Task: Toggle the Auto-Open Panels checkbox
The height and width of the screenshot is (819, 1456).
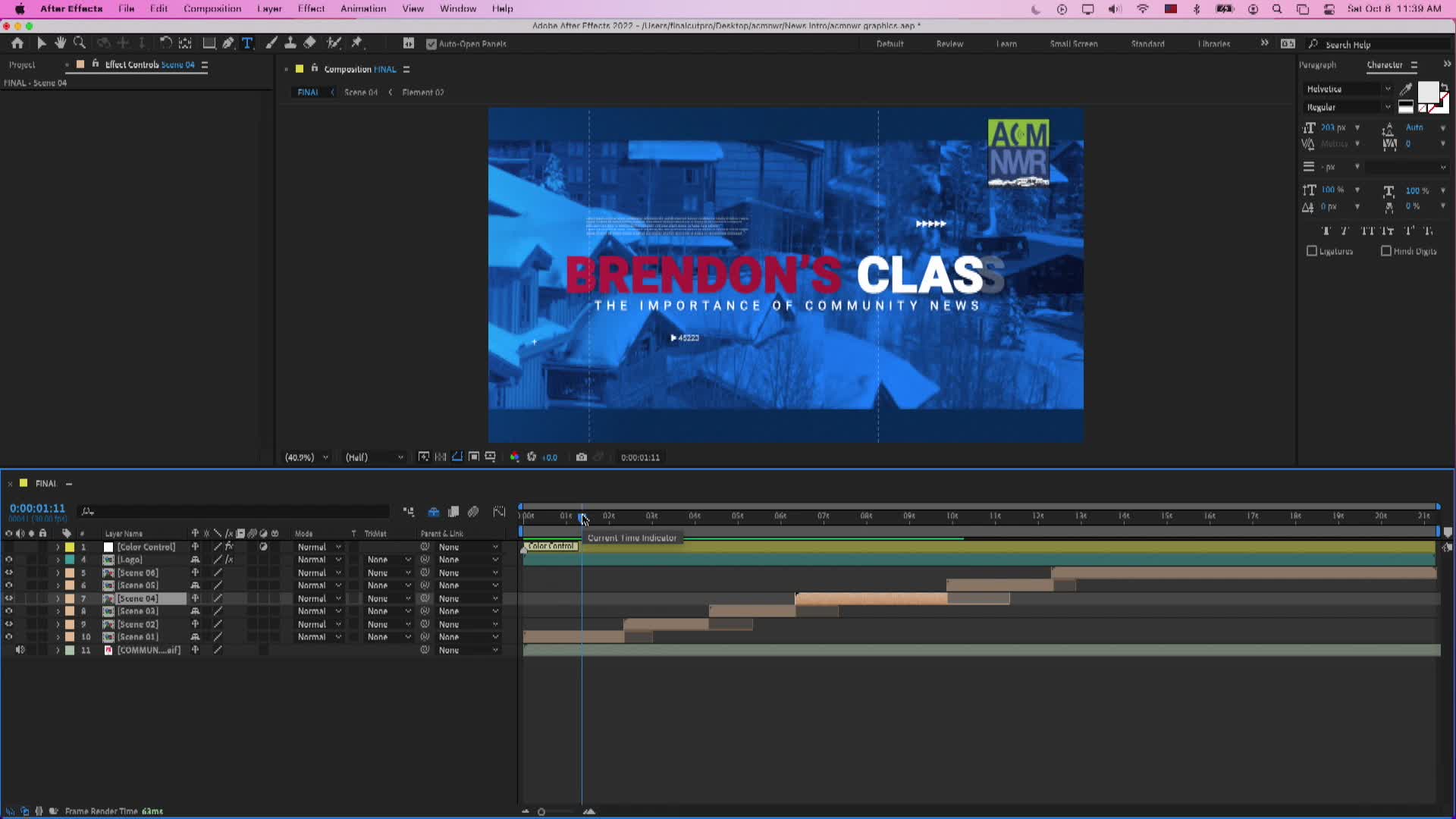Action: click(431, 44)
